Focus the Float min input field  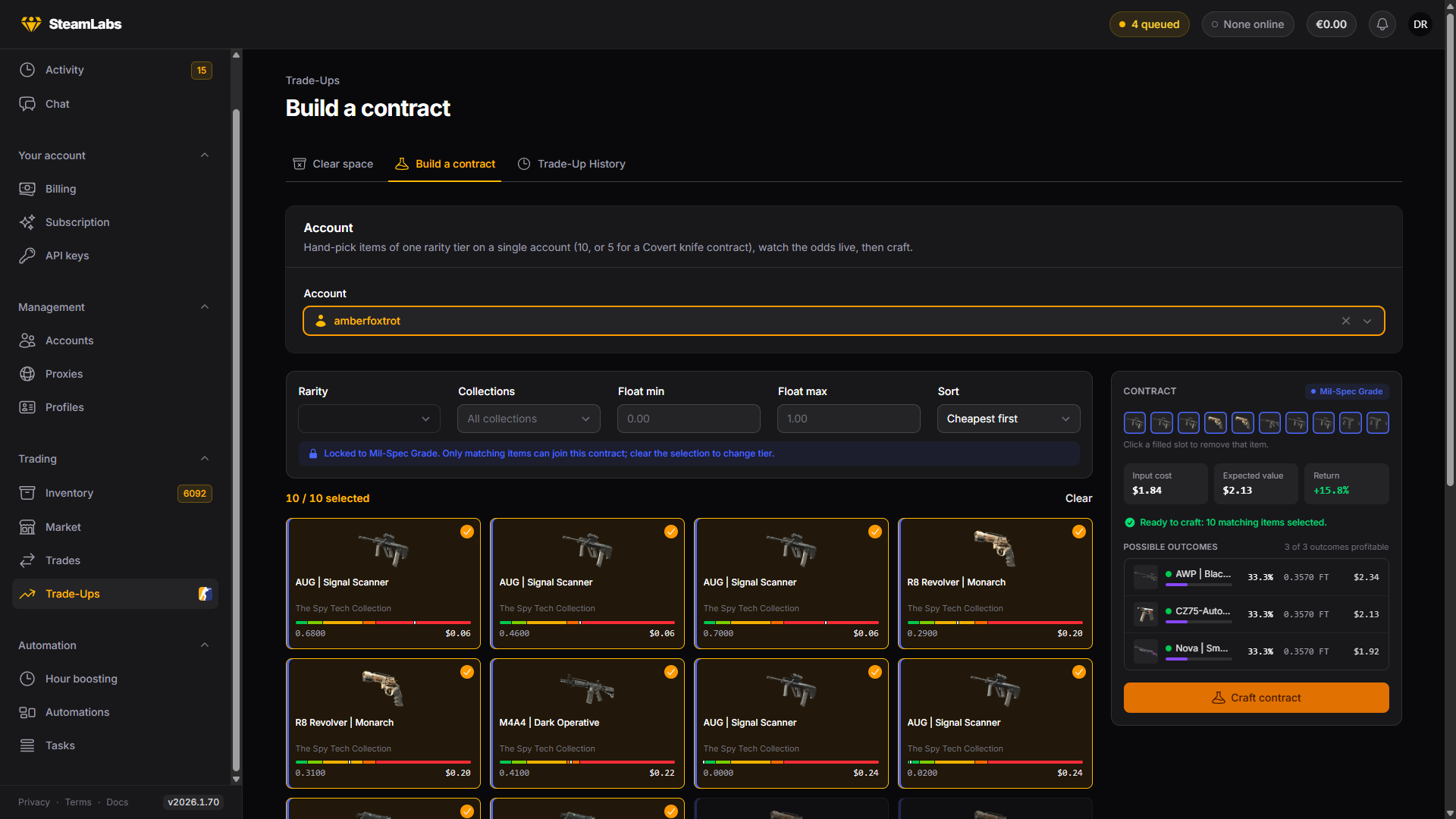click(689, 419)
